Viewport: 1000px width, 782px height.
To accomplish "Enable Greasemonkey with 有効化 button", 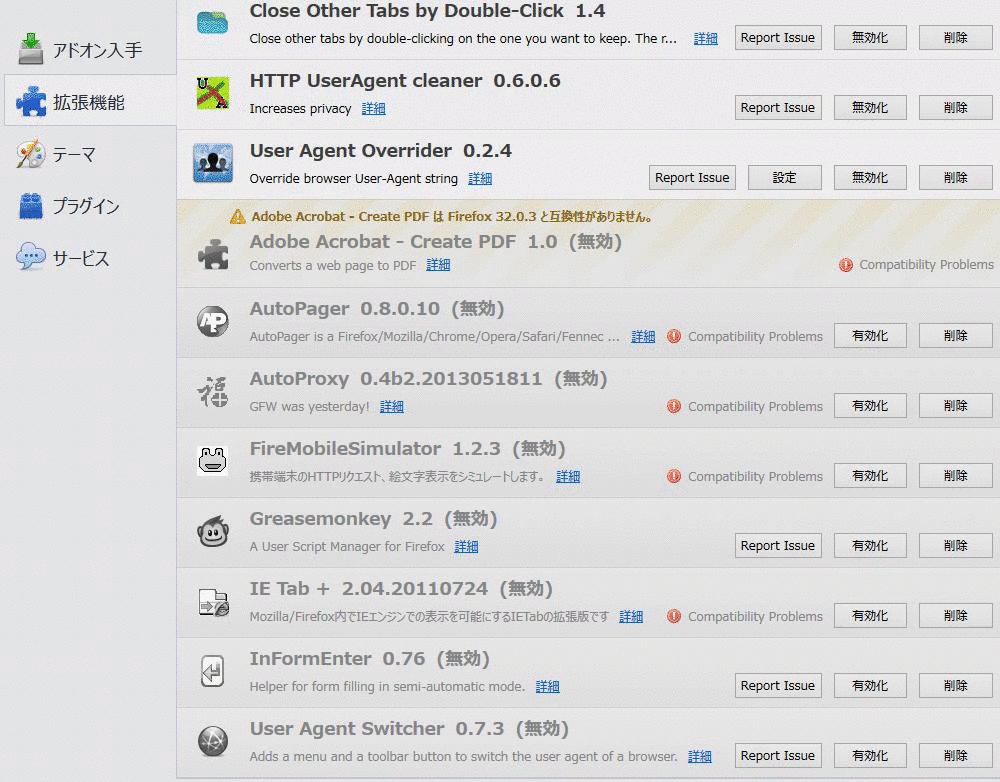I will click(869, 546).
